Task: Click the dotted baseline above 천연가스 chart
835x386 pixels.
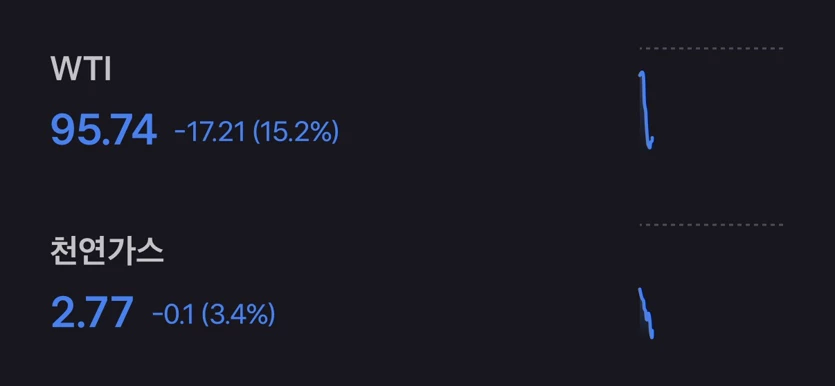Action: coord(711,225)
